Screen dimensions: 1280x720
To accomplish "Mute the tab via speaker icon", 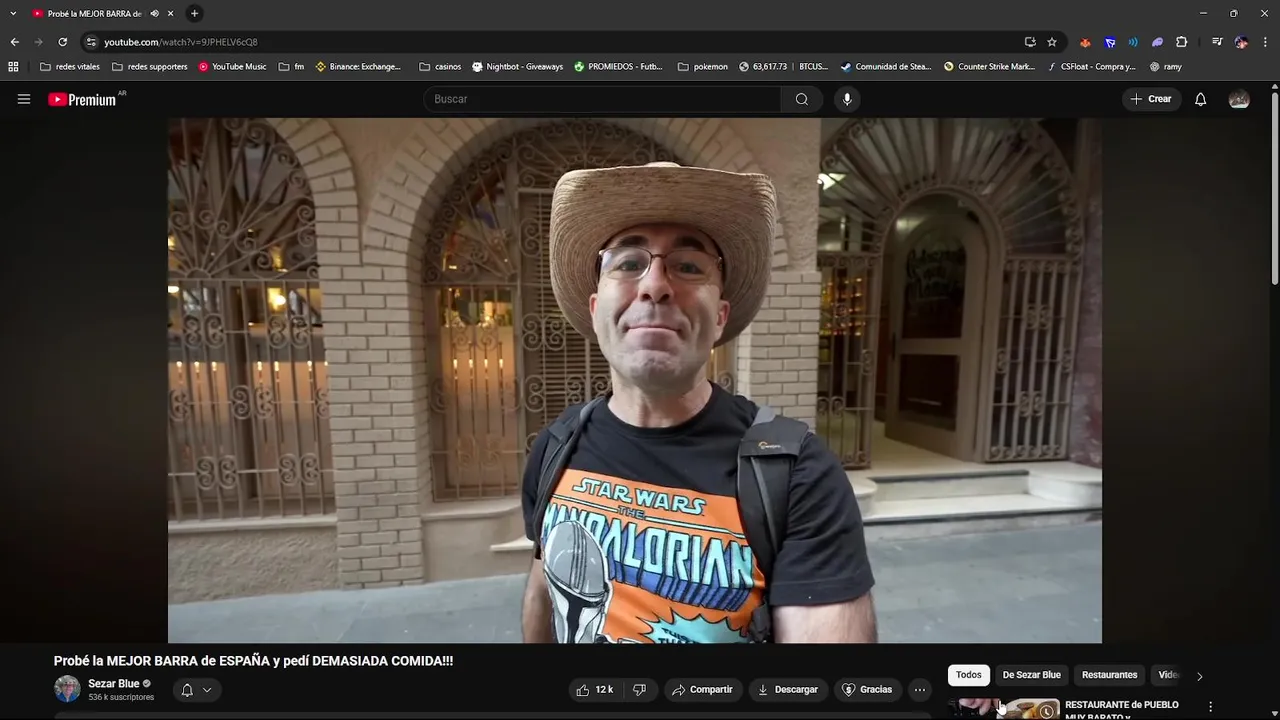I will (x=154, y=14).
